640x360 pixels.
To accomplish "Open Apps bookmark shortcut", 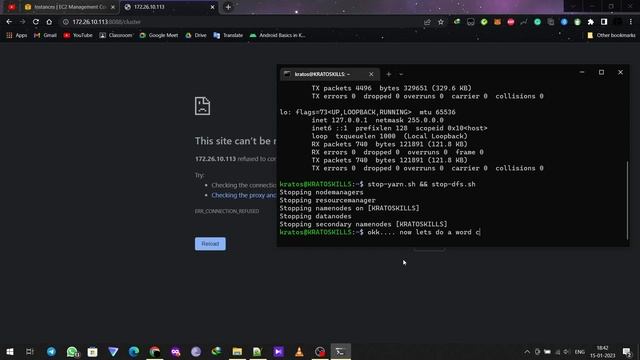I will coord(17,36).
